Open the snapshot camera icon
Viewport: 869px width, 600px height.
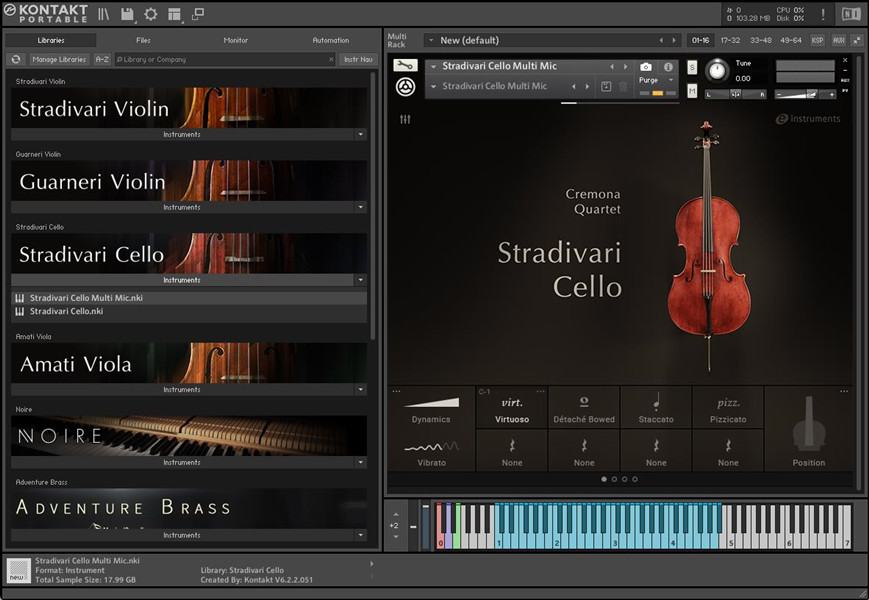coord(646,67)
